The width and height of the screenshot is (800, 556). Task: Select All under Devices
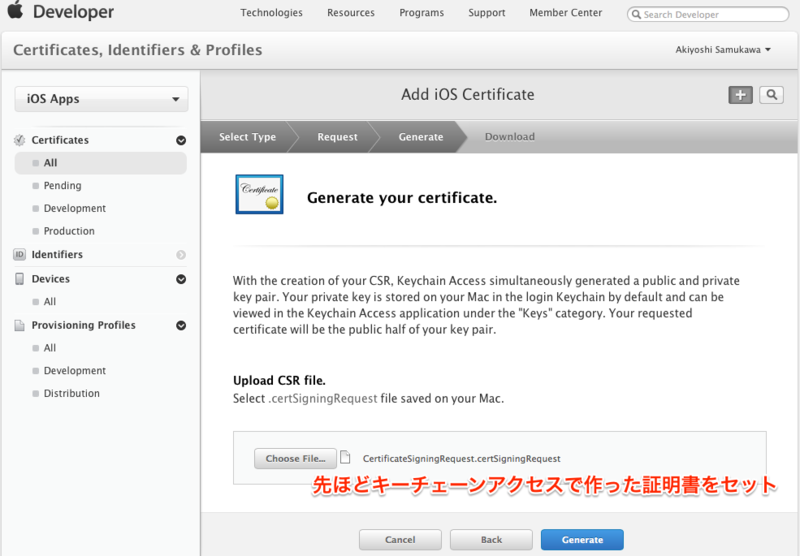(x=49, y=301)
